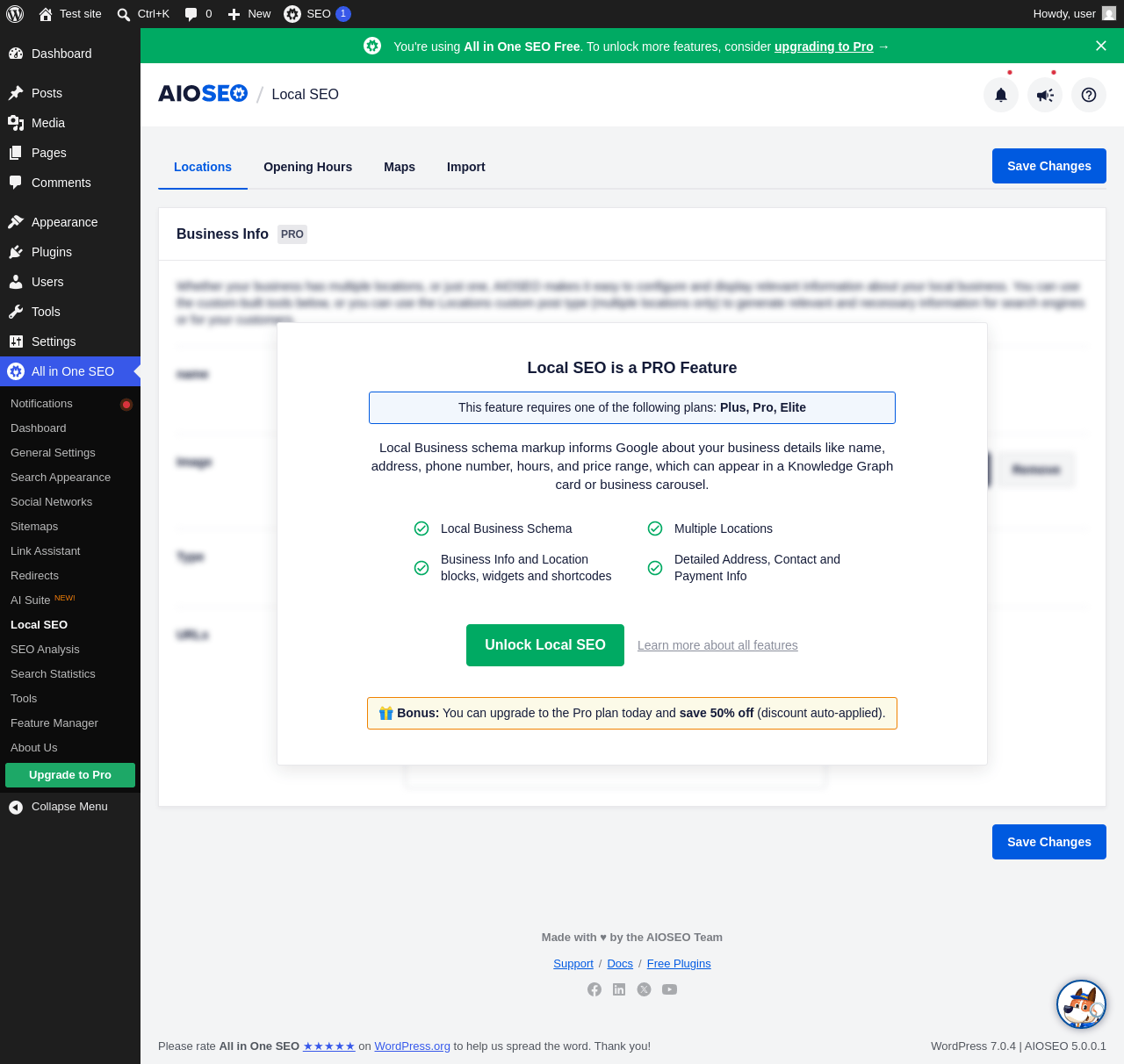
Task: Click the Users person icon
Action: point(16,282)
